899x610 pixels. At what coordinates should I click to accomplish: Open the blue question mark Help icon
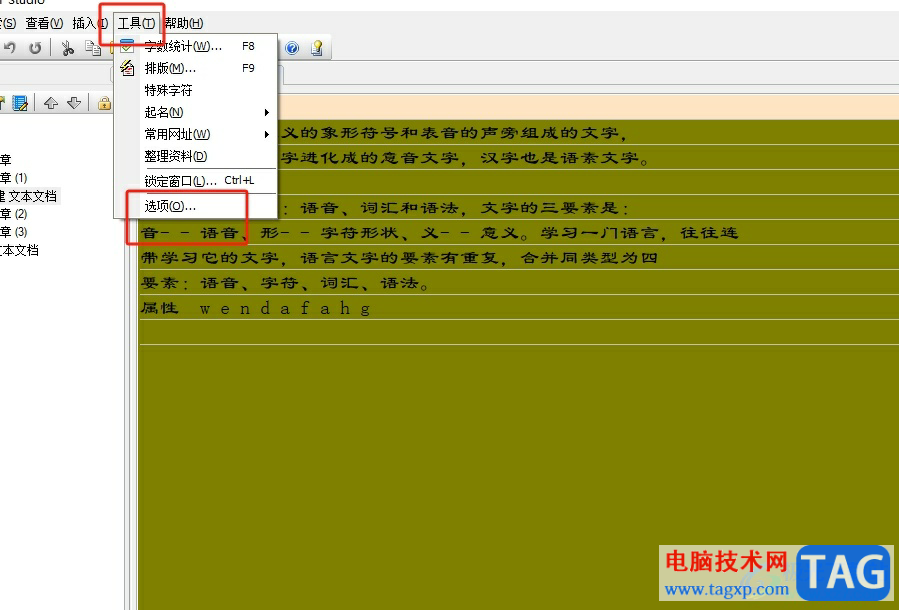pos(292,48)
